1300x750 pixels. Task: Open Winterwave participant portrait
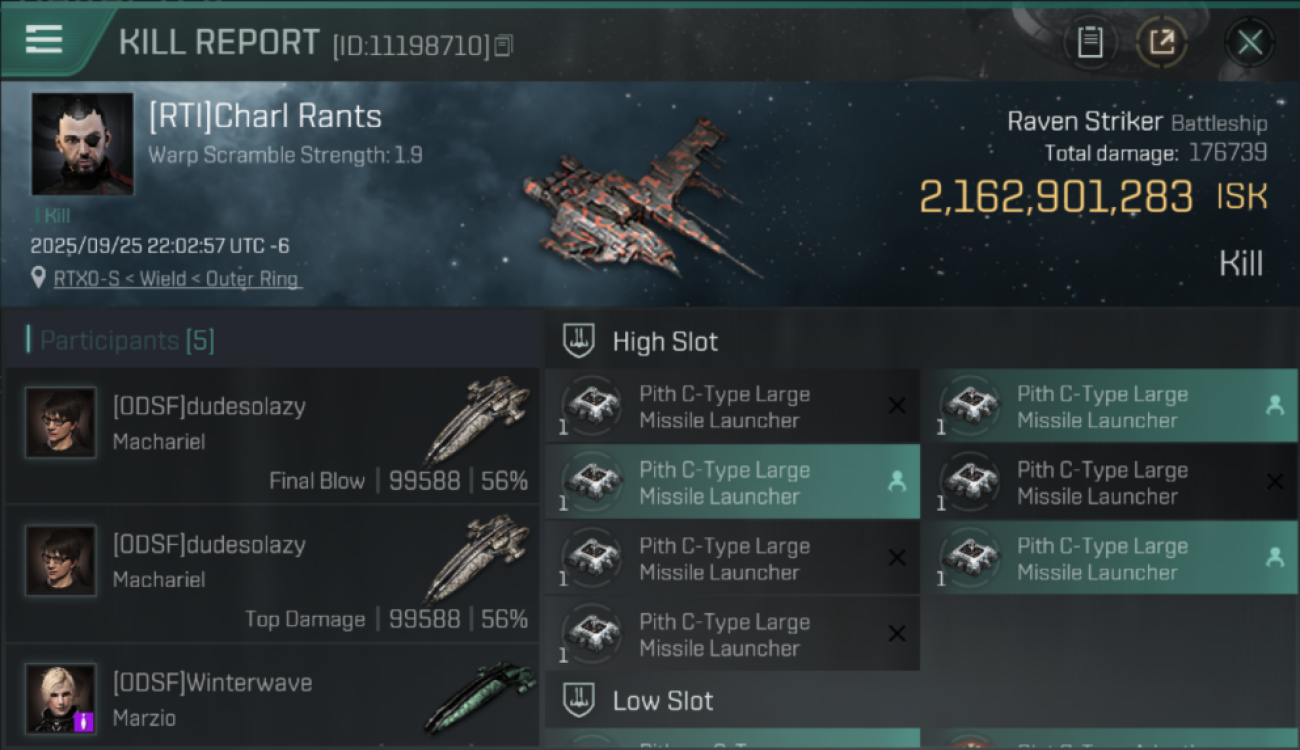point(61,698)
